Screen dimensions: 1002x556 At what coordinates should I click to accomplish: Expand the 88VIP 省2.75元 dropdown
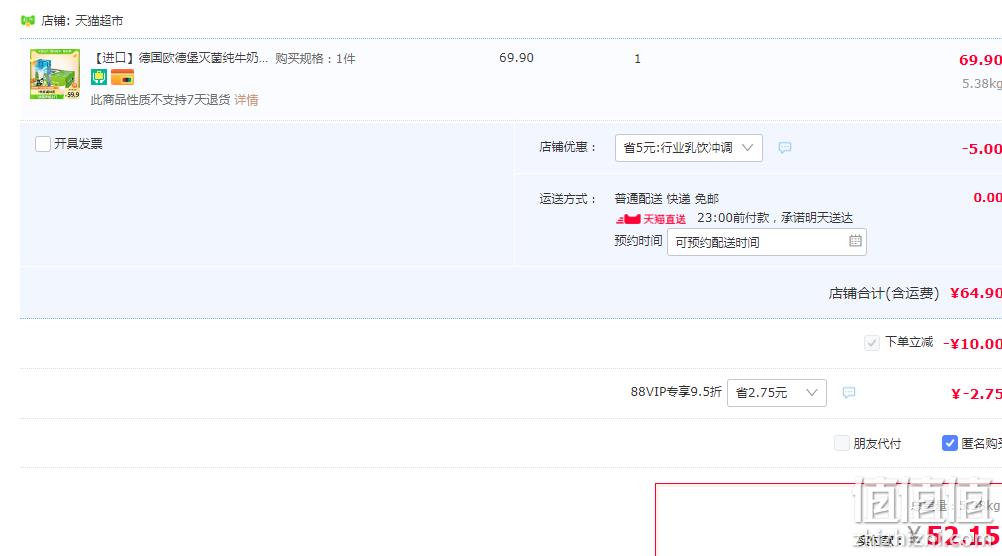point(776,392)
